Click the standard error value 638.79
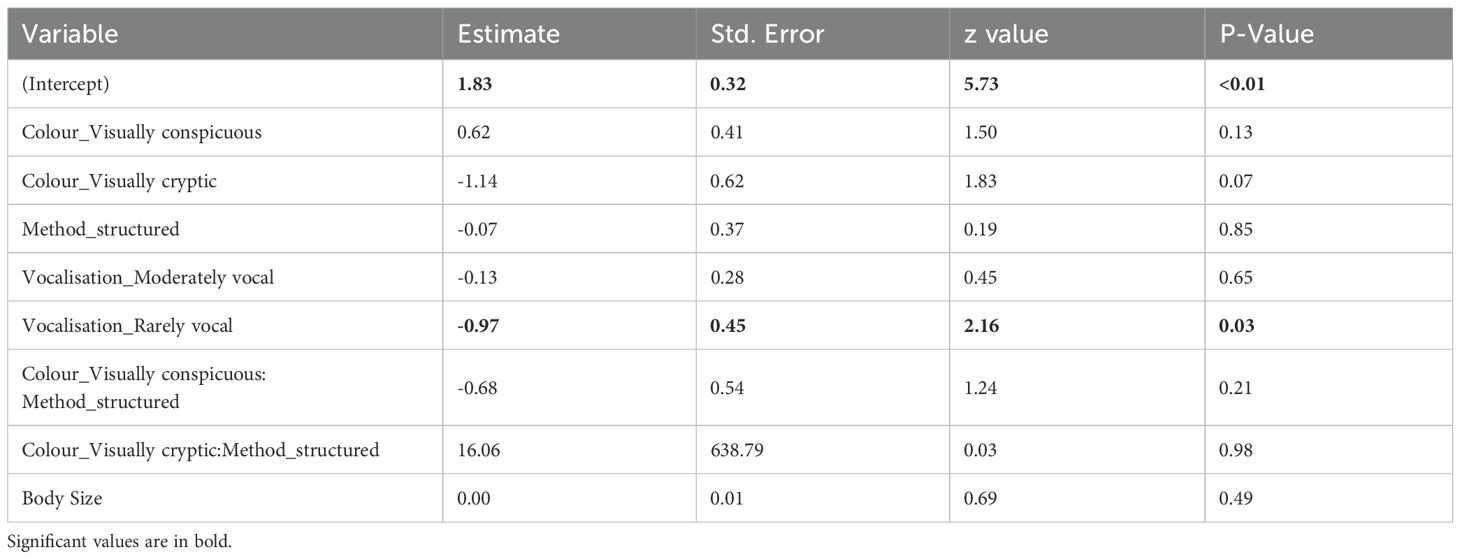This screenshot has width=1460, height=559. tap(738, 450)
